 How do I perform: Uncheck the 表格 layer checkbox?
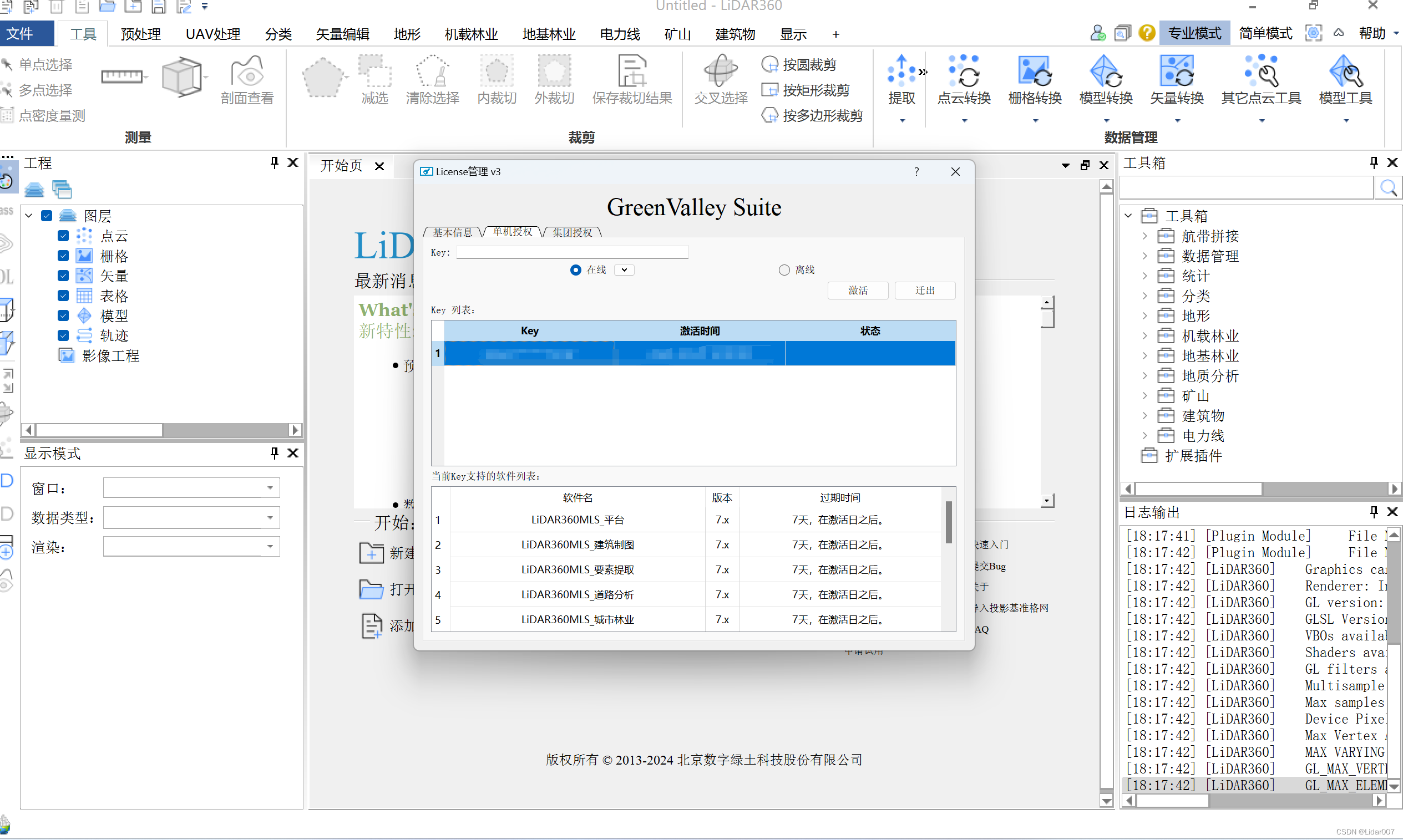(63, 296)
